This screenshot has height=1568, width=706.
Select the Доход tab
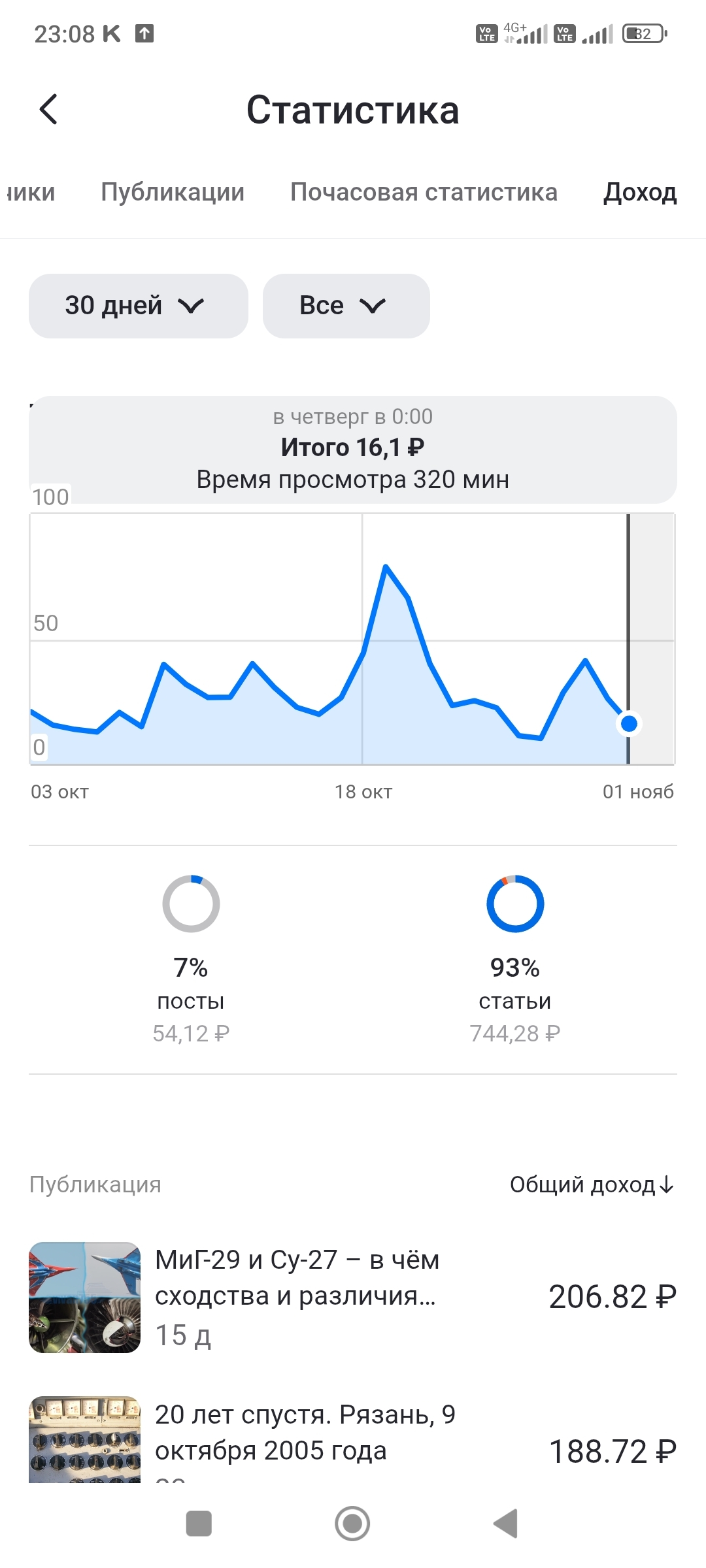[x=640, y=192]
